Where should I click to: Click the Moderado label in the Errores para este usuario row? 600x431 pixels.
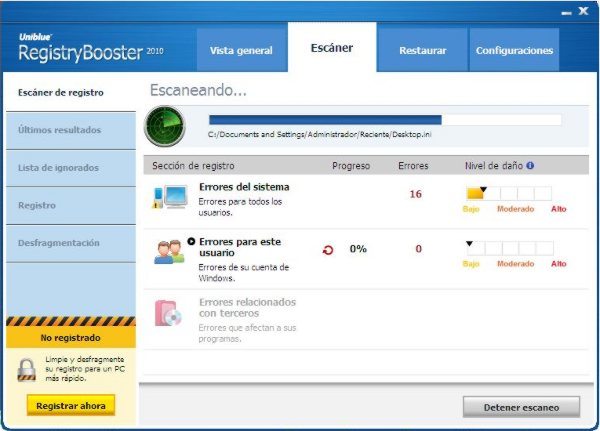[x=515, y=264]
